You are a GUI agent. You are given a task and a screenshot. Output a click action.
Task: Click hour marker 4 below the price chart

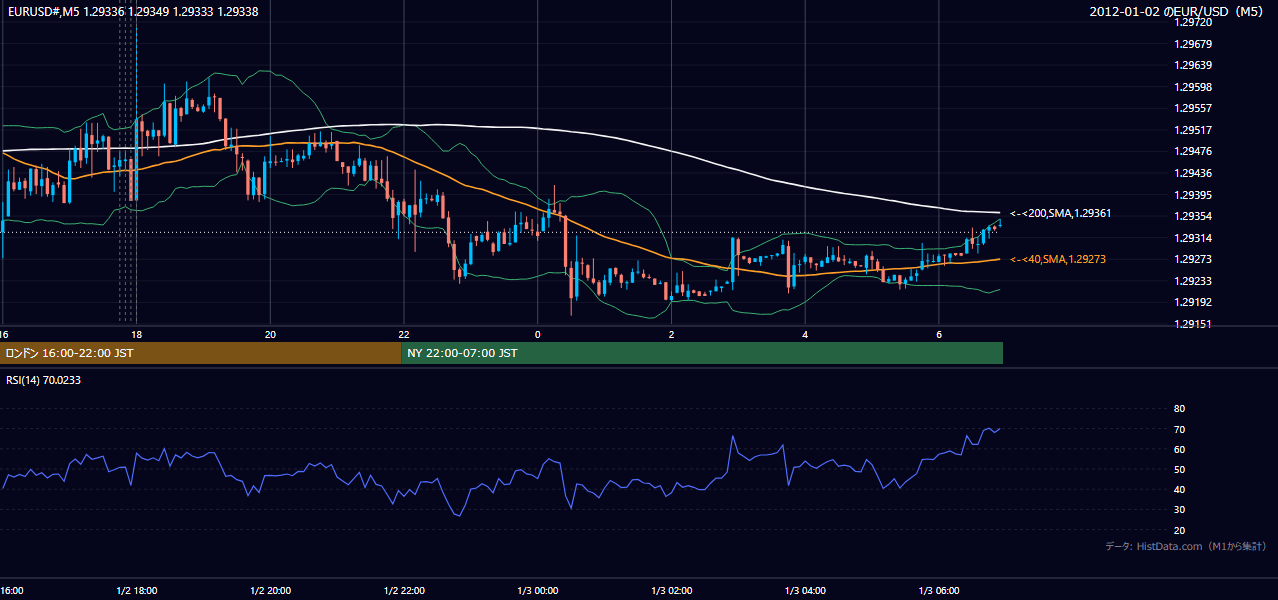click(805, 334)
